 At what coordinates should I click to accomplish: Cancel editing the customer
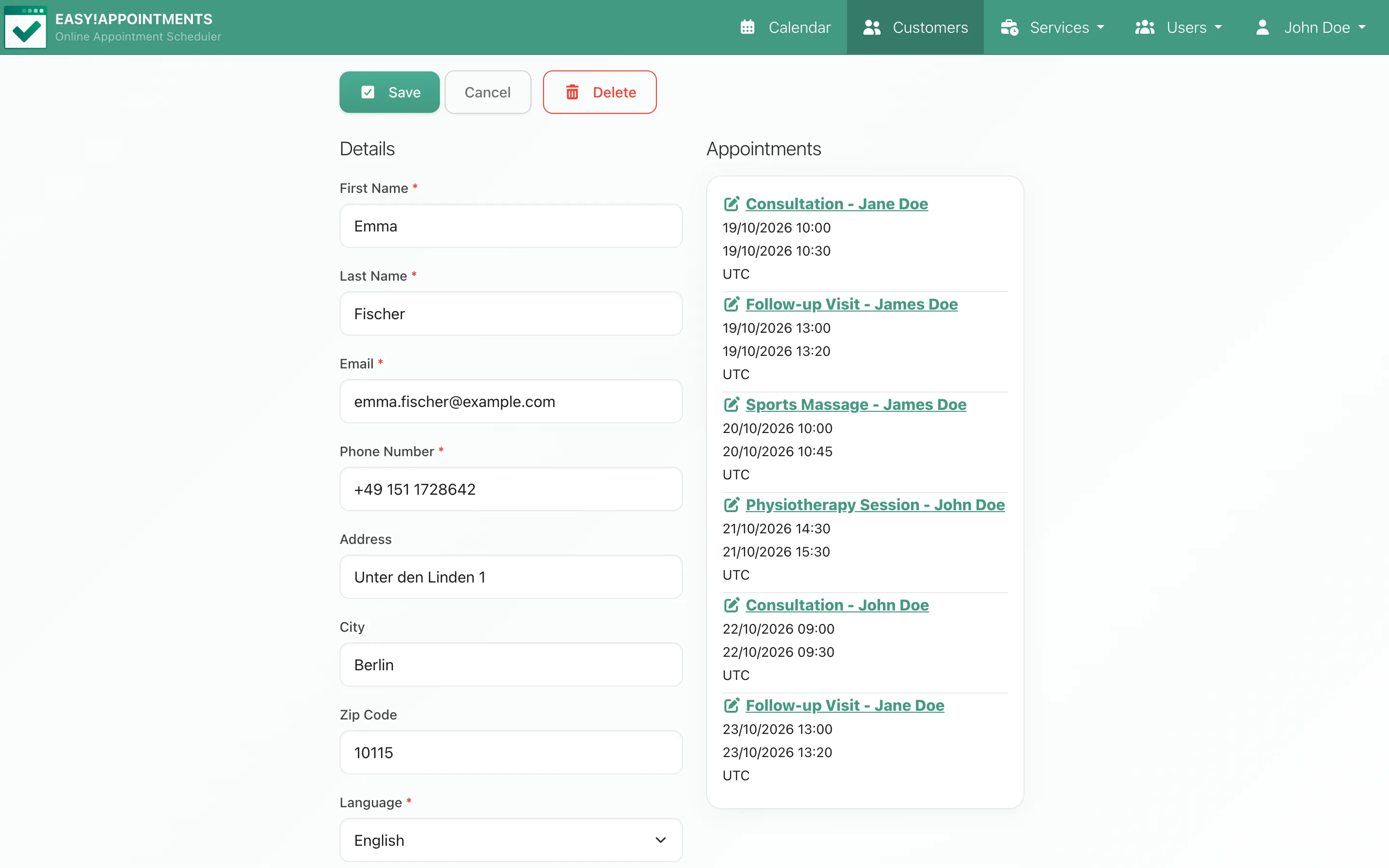coord(487,92)
